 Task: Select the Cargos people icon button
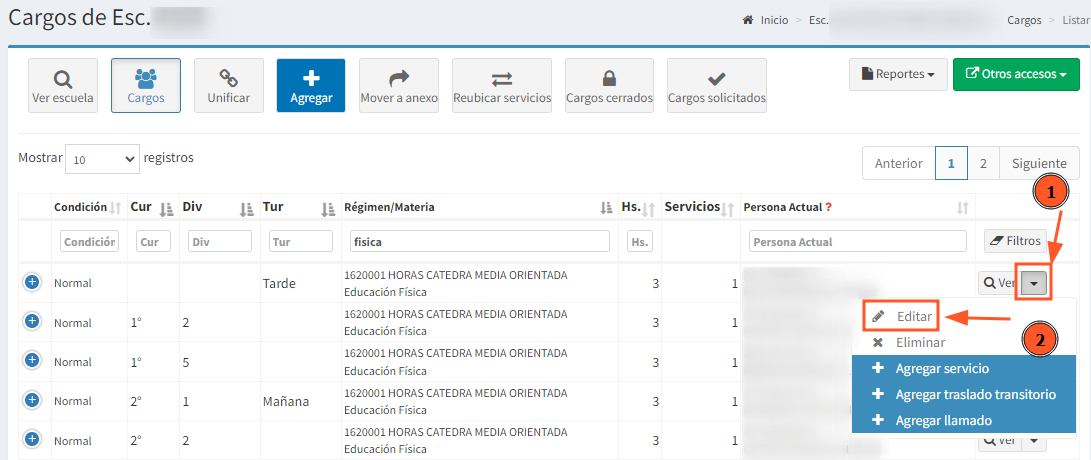[146, 86]
